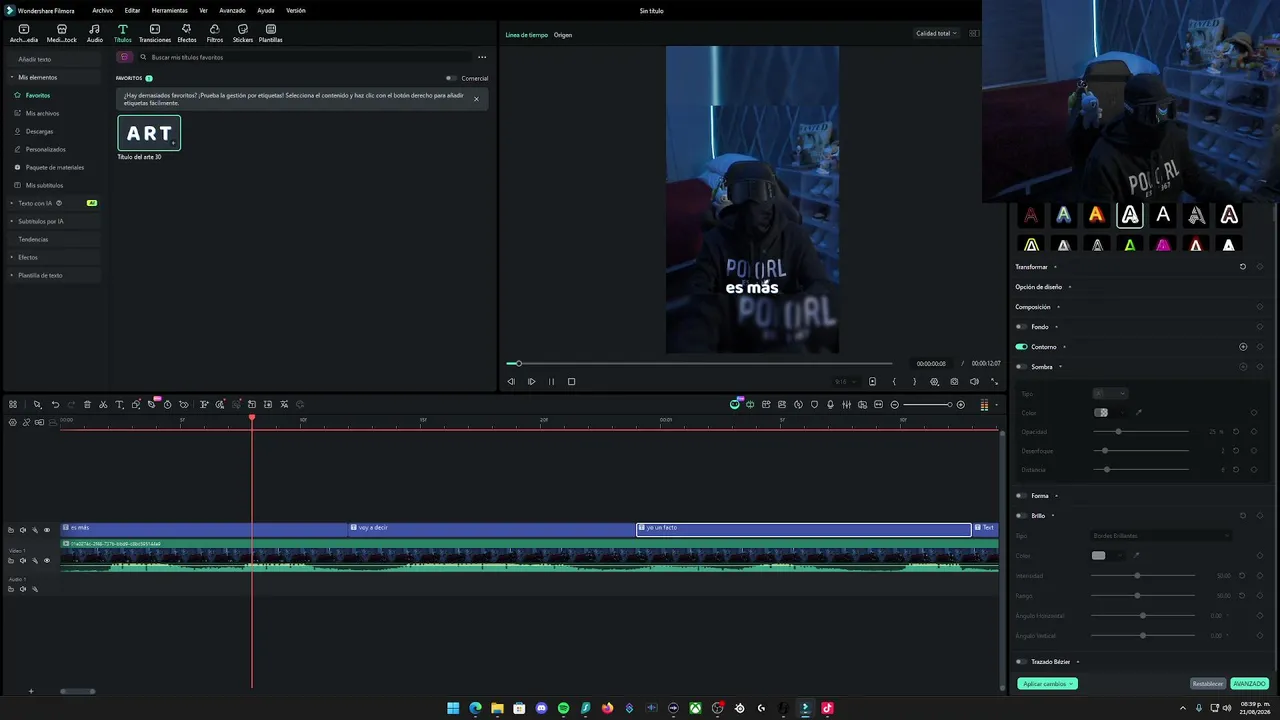This screenshot has height=720, width=1280.
Task: Click the mark-in bracket icon
Action: point(894,381)
